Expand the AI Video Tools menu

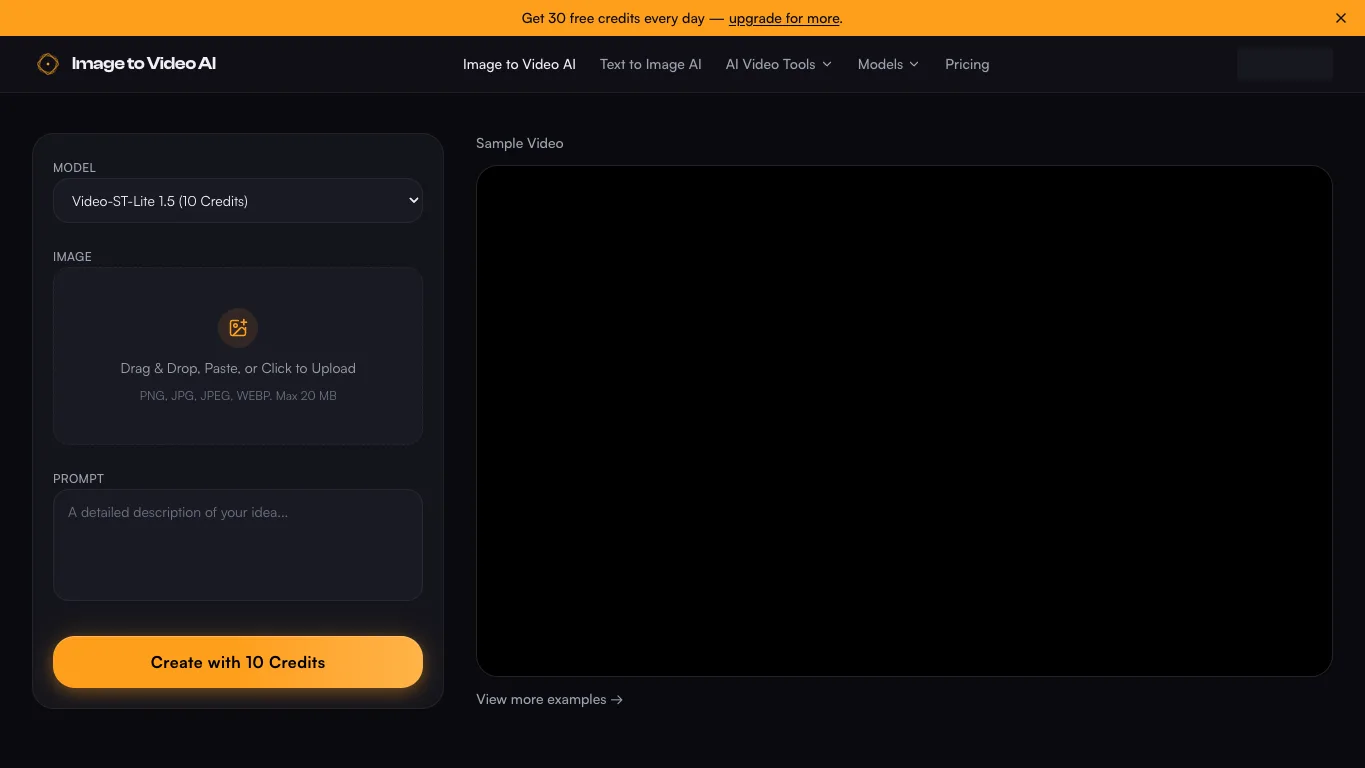[x=779, y=64]
